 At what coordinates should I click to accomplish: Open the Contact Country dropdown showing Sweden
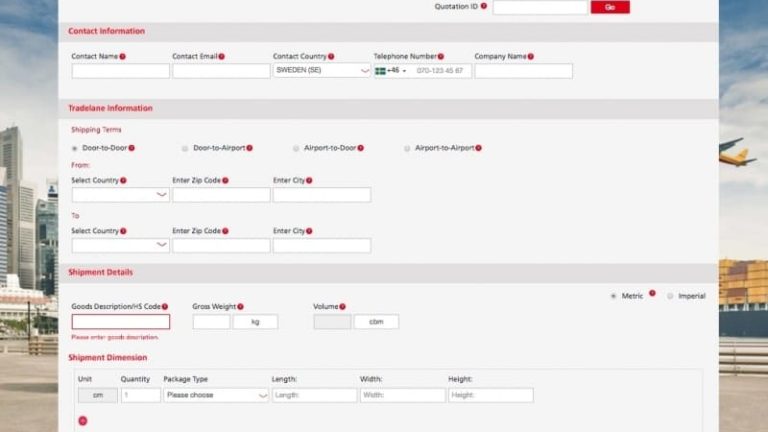click(x=321, y=71)
